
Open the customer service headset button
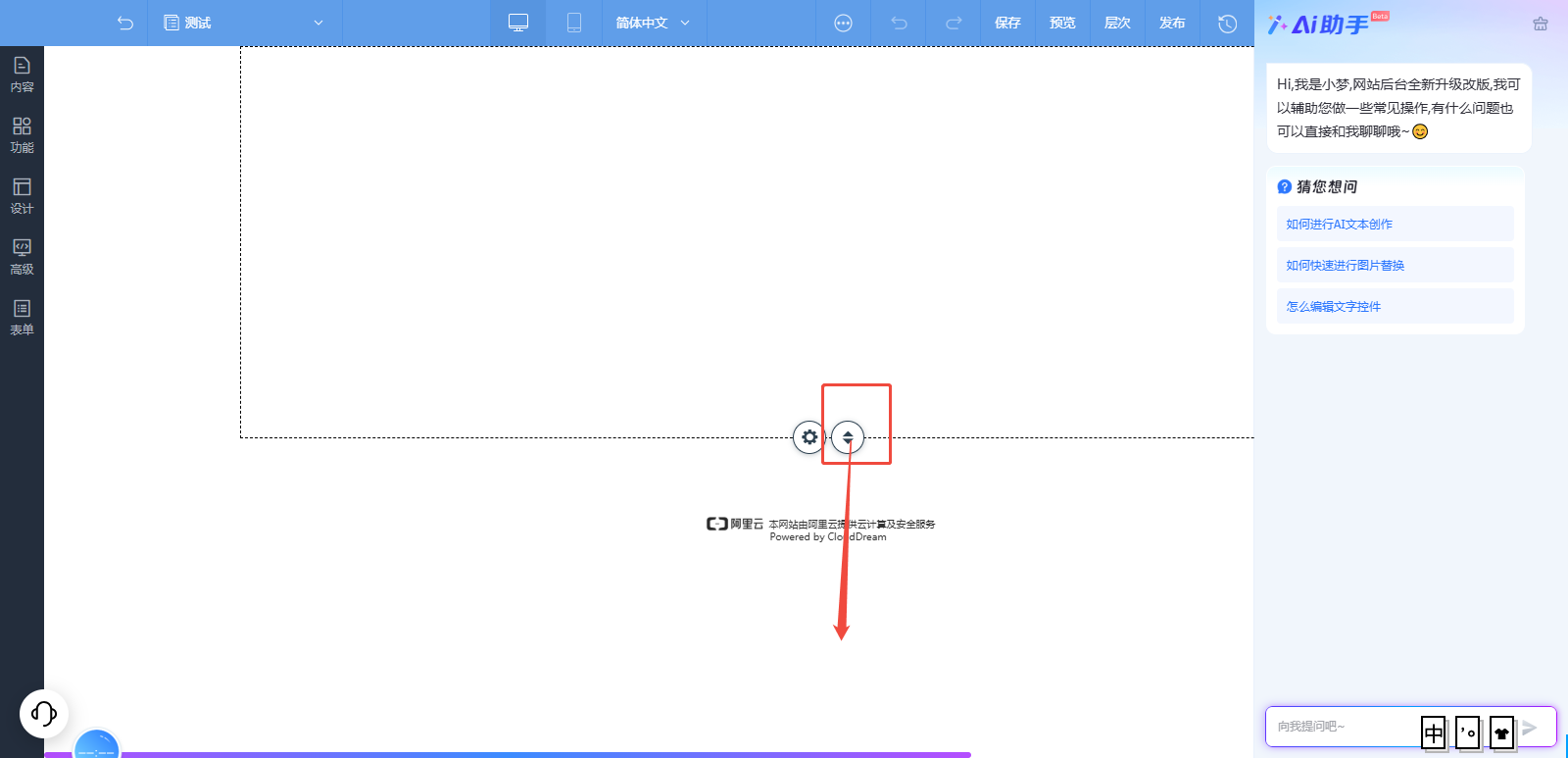click(44, 713)
